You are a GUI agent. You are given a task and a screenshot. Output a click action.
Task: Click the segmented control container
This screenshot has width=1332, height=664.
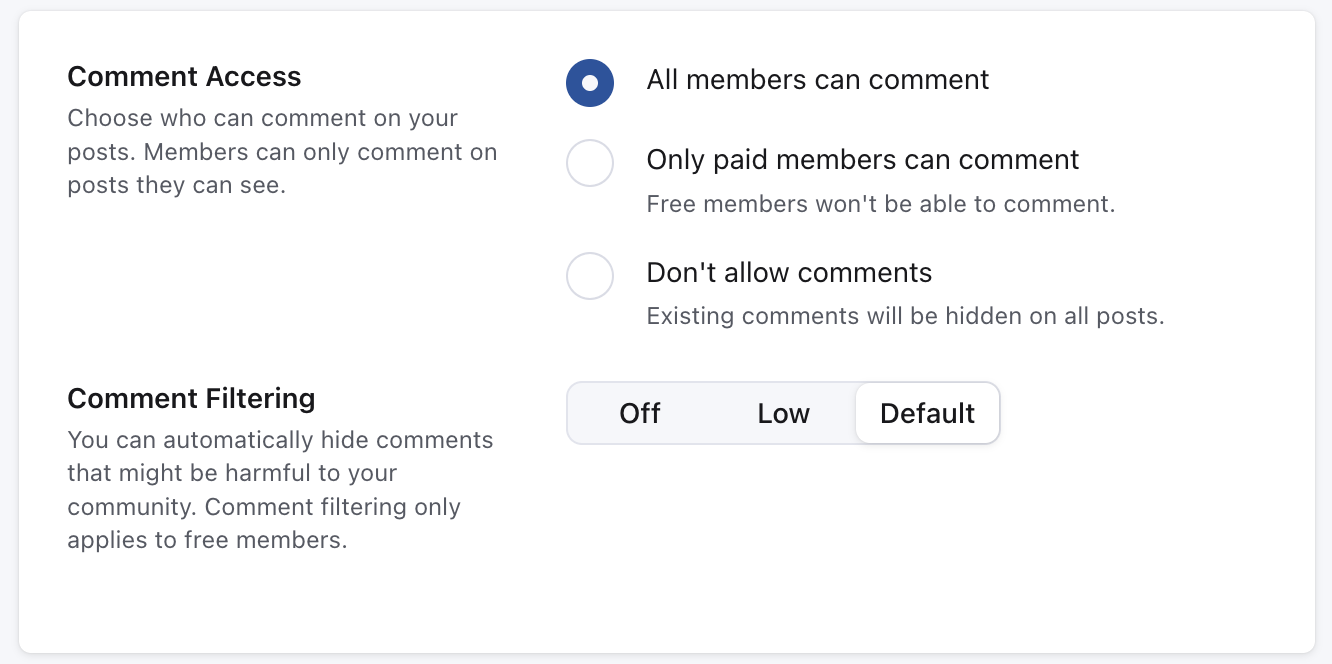[x=783, y=413]
